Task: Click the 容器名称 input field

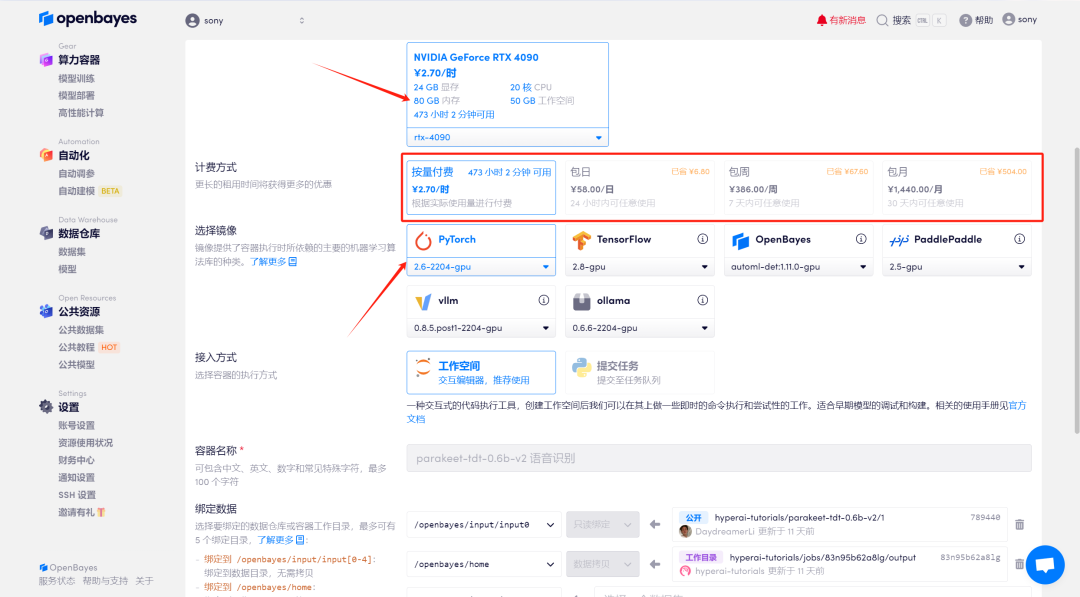Action: click(x=719, y=458)
